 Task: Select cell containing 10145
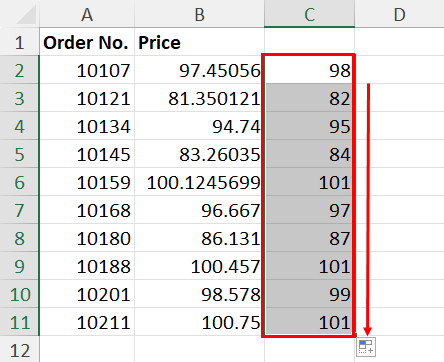87,154
